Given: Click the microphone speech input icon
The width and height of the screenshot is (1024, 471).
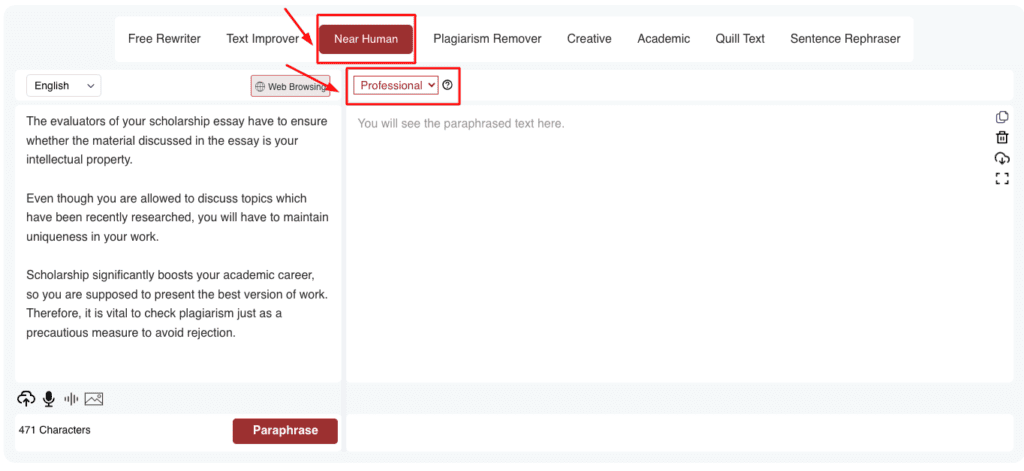Looking at the screenshot, I should 48,398.
